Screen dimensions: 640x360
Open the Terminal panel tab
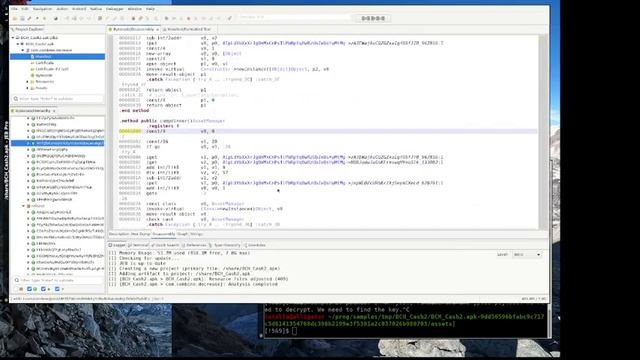(138, 245)
